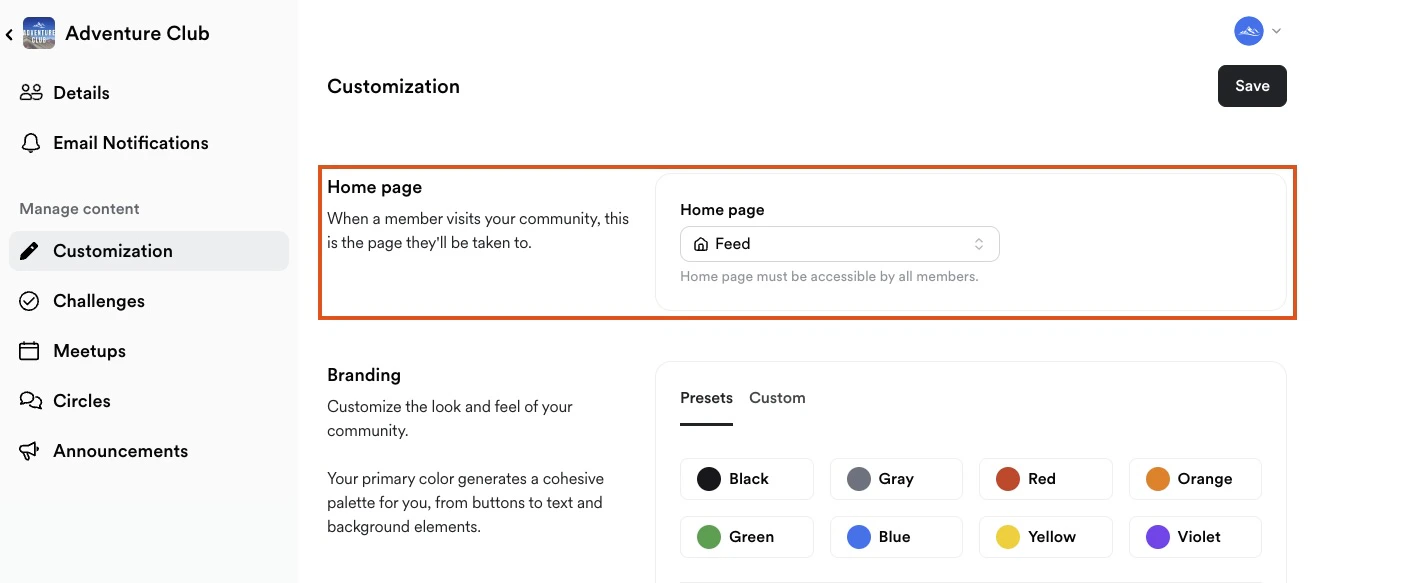Choose the Blue color preset

[x=896, y=536]
